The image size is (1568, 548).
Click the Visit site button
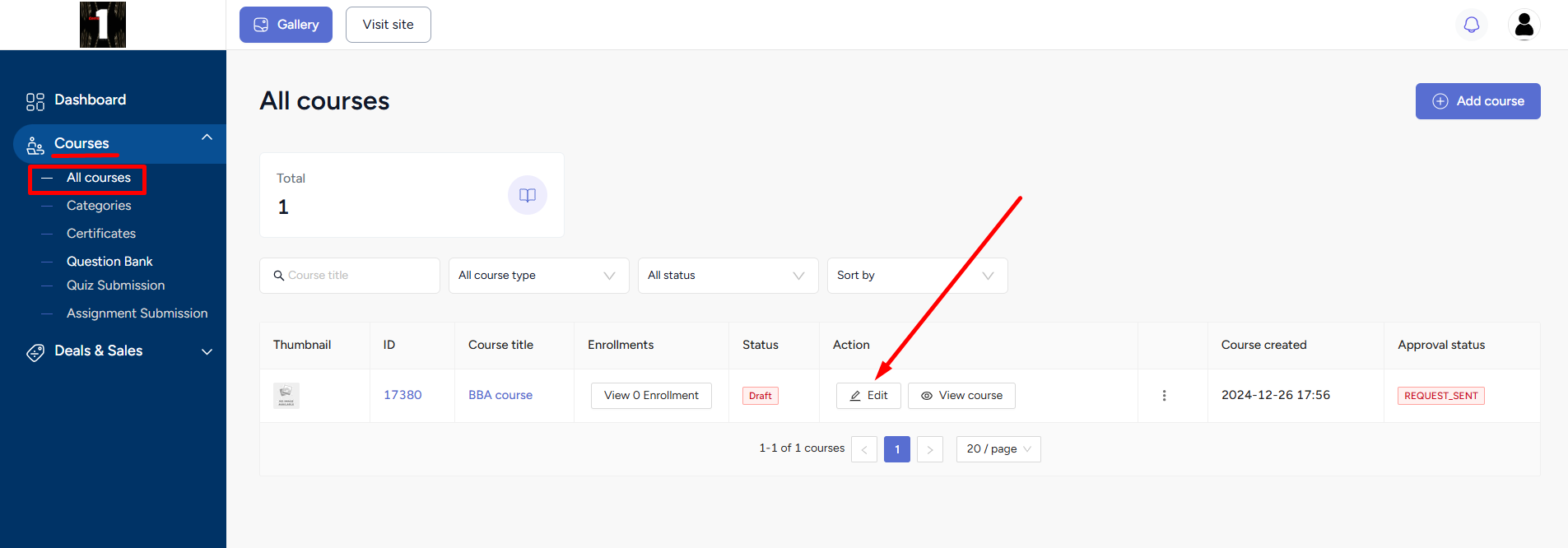pos(389,25)
